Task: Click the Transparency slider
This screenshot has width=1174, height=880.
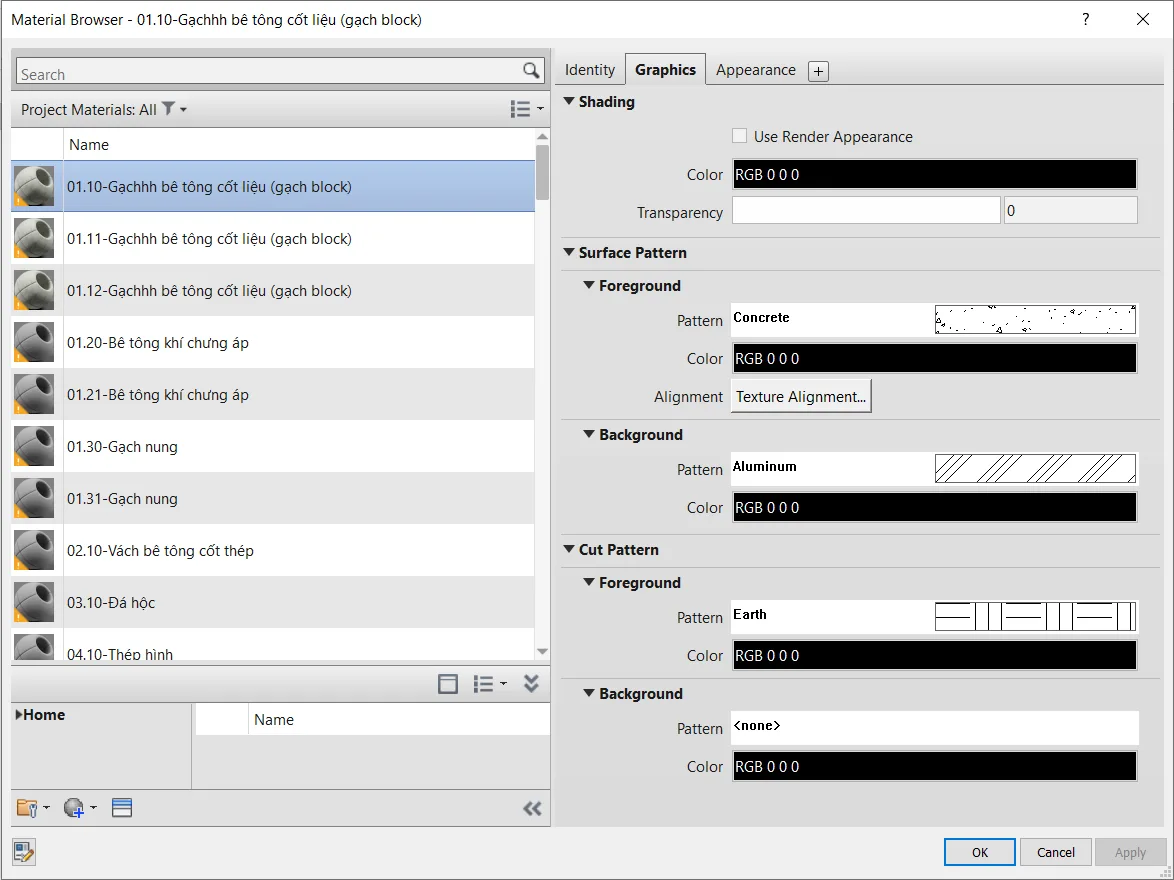Action: [866, 210]
